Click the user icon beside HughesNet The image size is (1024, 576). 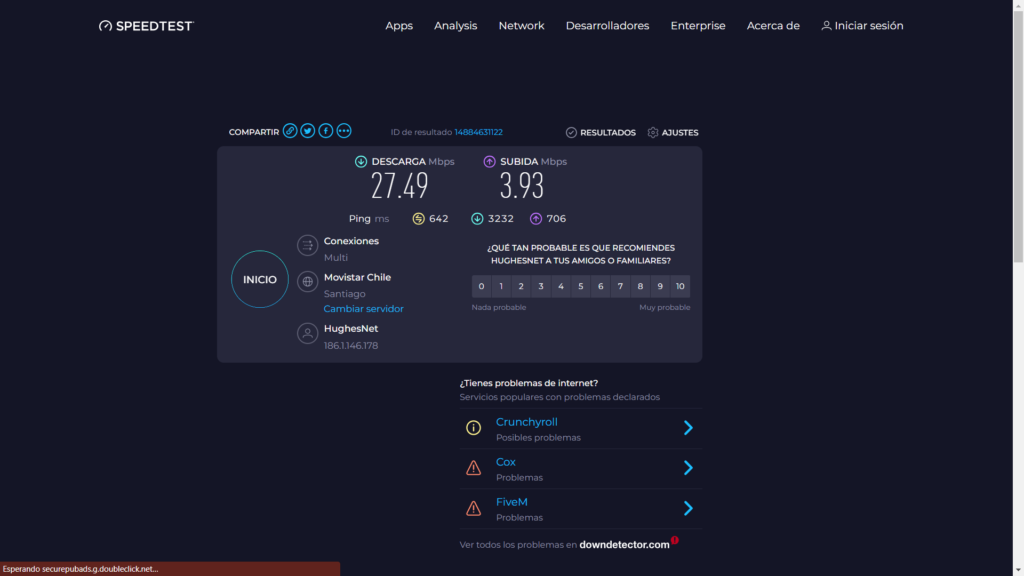[308, 334]
